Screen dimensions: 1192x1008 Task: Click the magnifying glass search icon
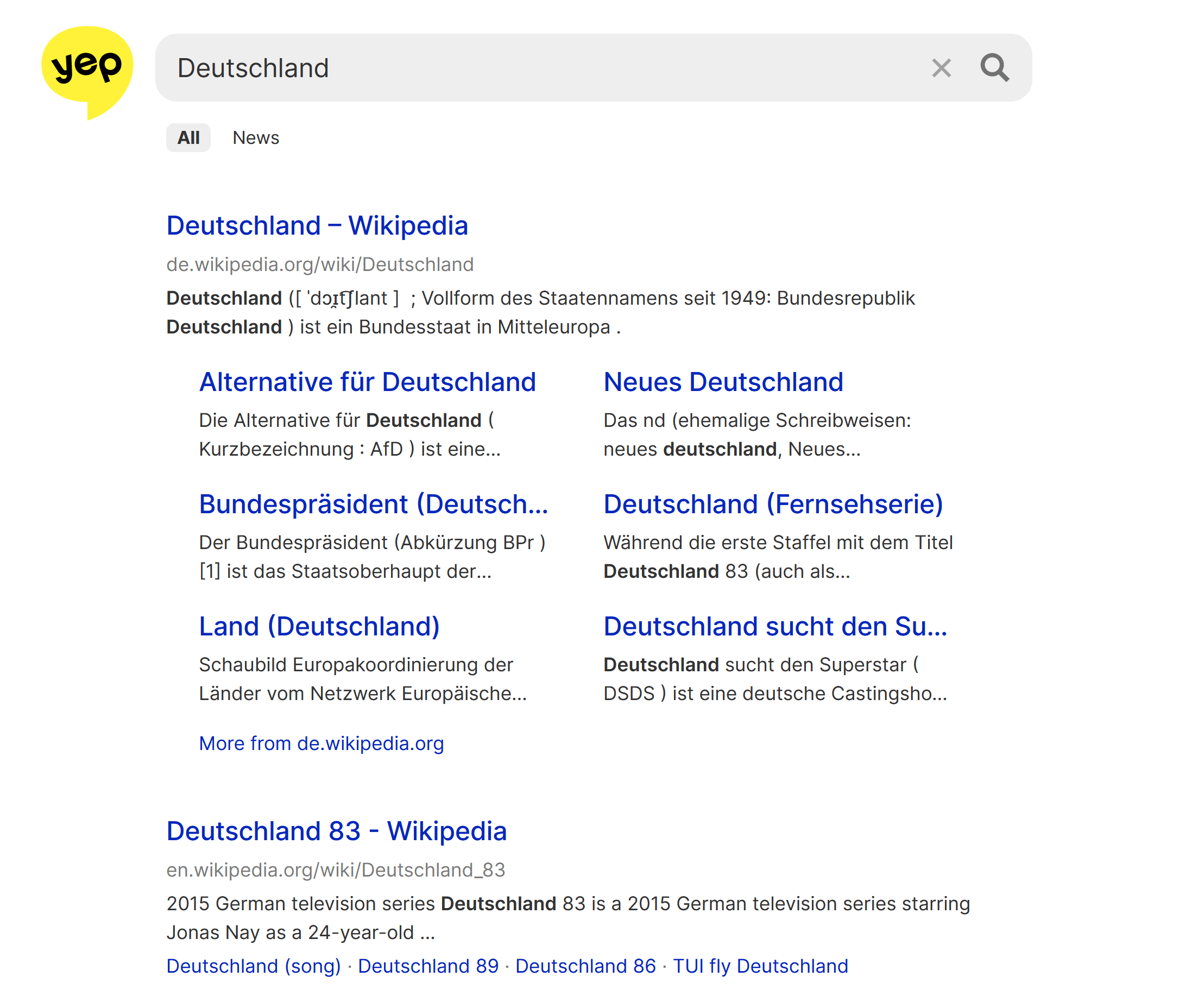pyautogui.click(x=994, y=68)
